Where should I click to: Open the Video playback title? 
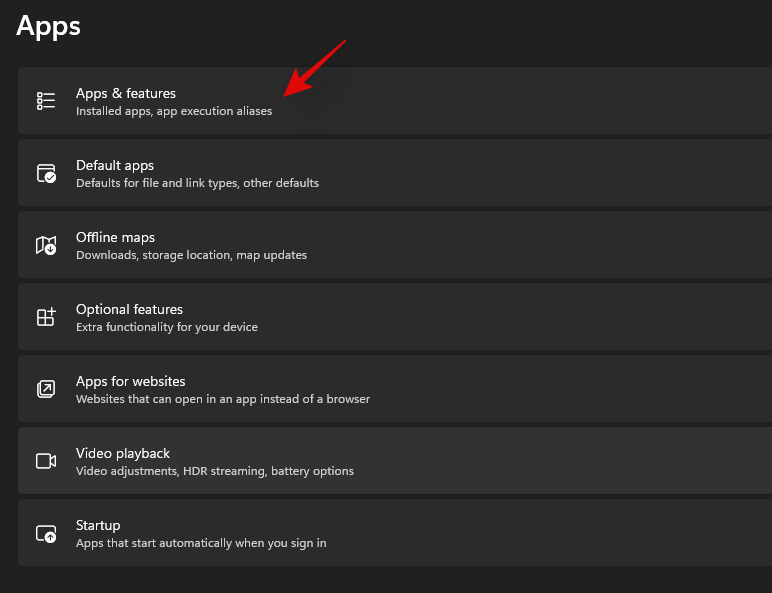point(123,453)
